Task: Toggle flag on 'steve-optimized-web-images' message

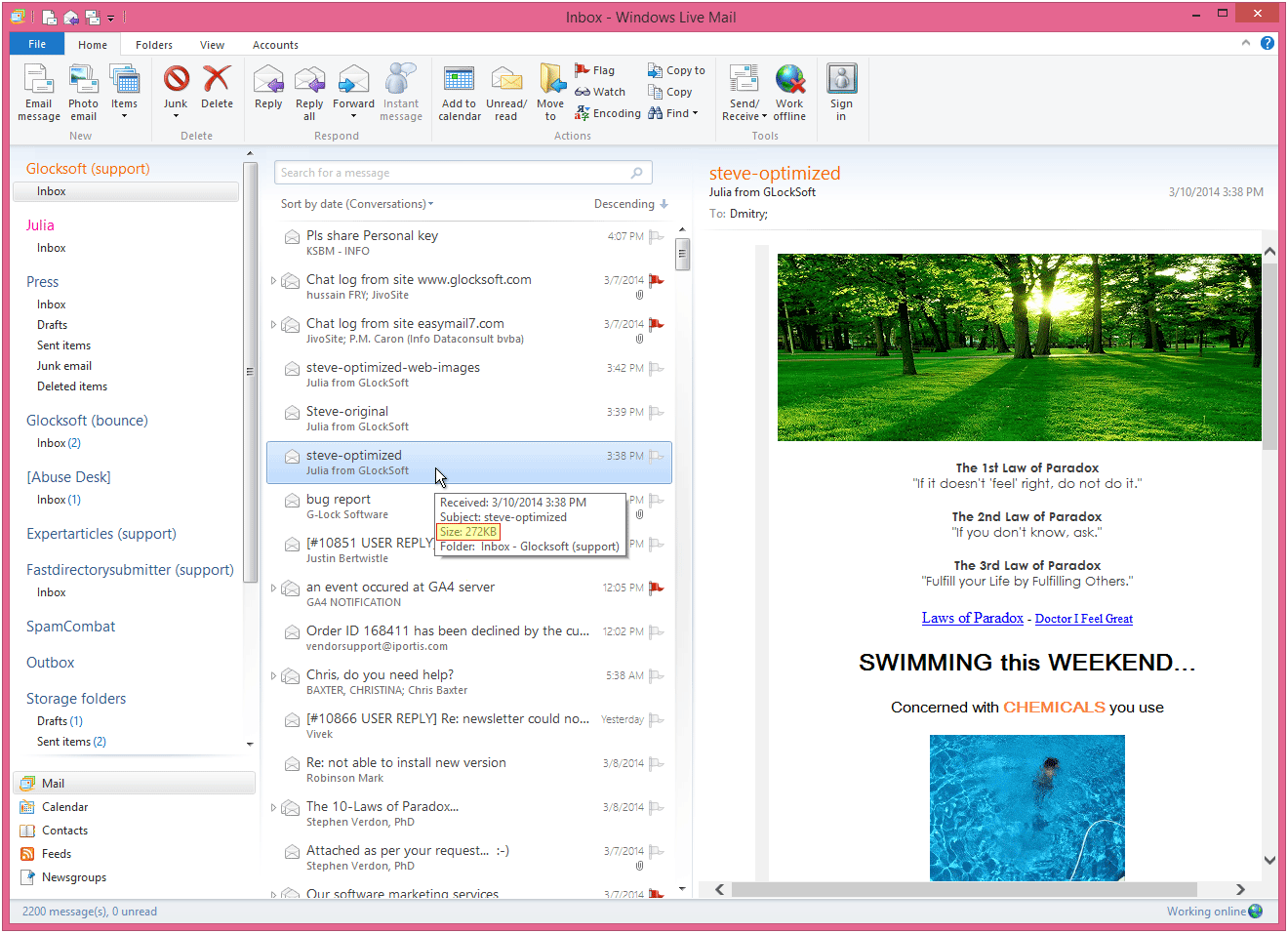Action: click(x=657, y=368)
